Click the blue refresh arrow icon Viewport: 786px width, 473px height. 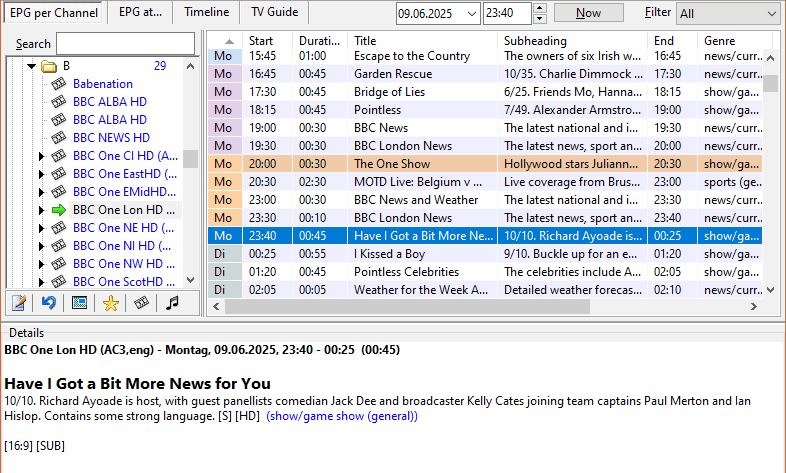(x=48, y=303)
